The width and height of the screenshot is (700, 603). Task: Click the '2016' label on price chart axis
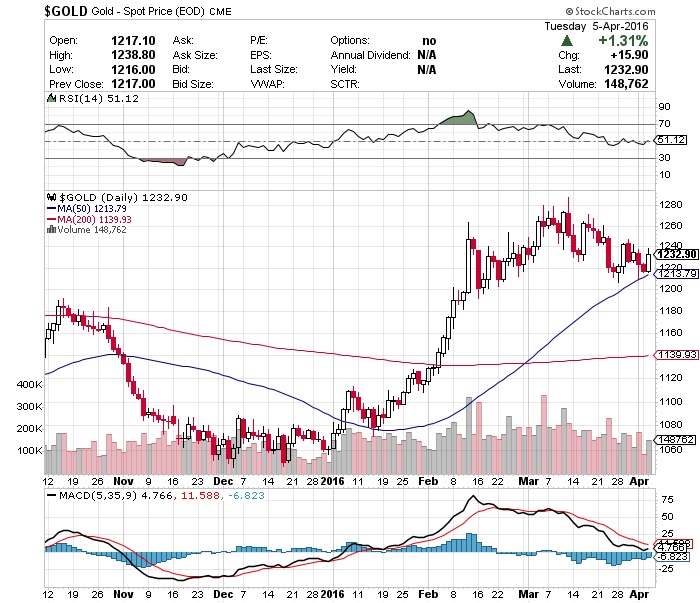pyautogui.click(x=333, y=481)
